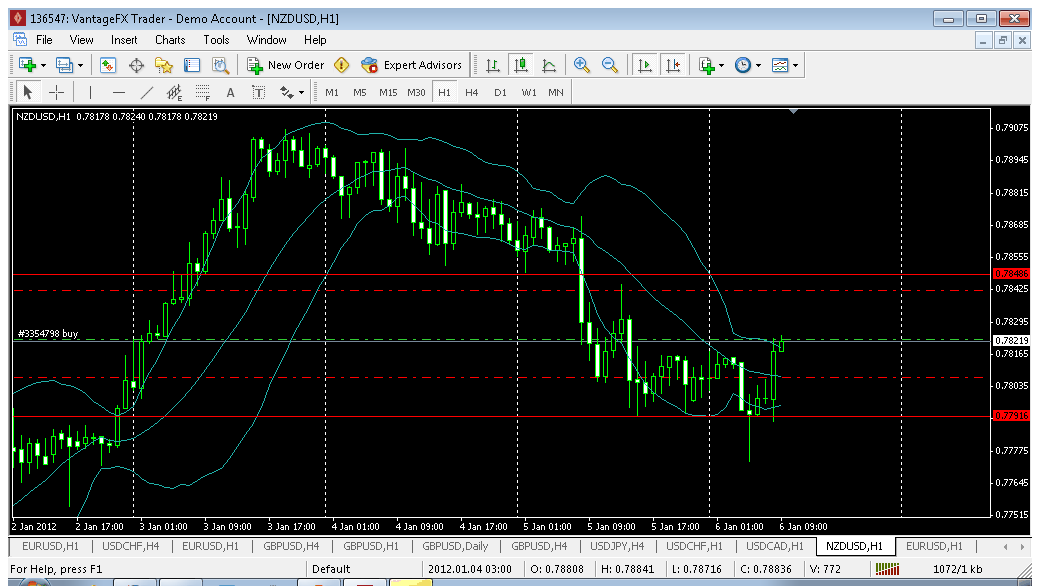
Task: Switch to M15 timeframe
Action: 388,92
